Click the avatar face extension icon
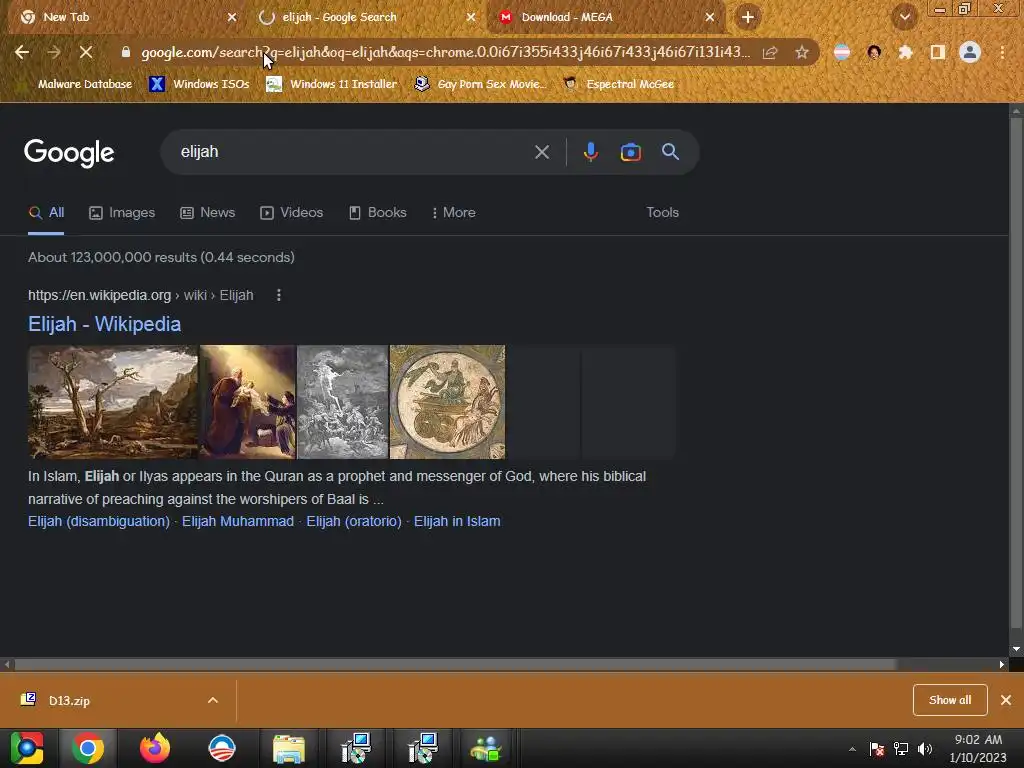 coord(874,52)
